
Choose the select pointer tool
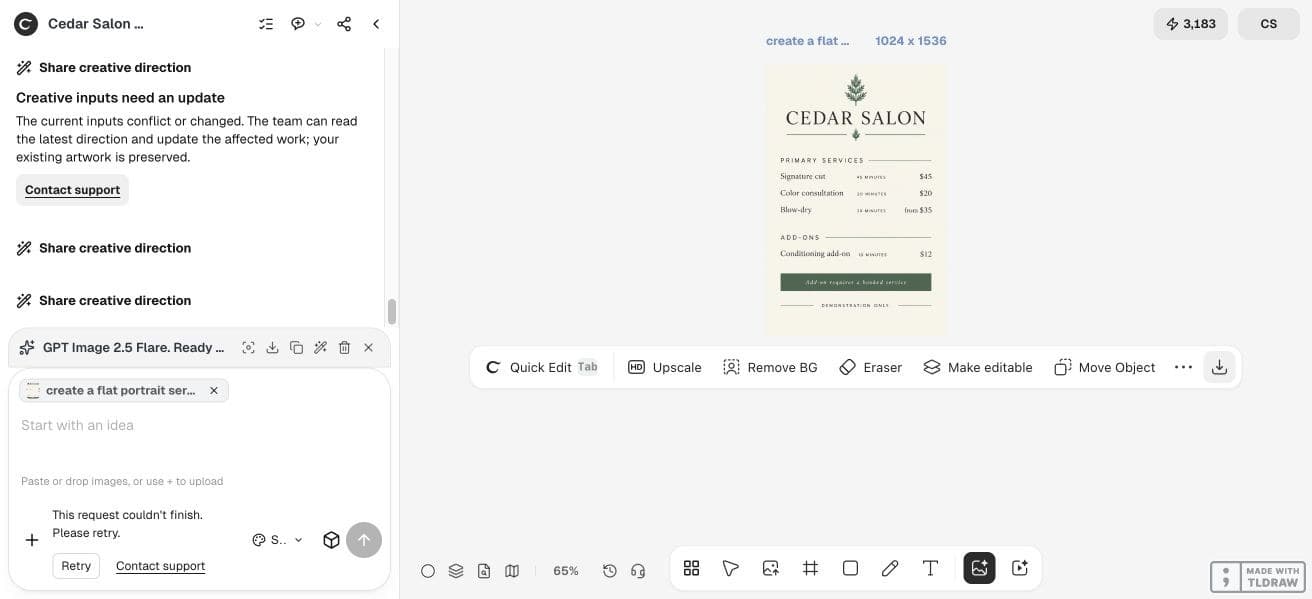(731, 568)
